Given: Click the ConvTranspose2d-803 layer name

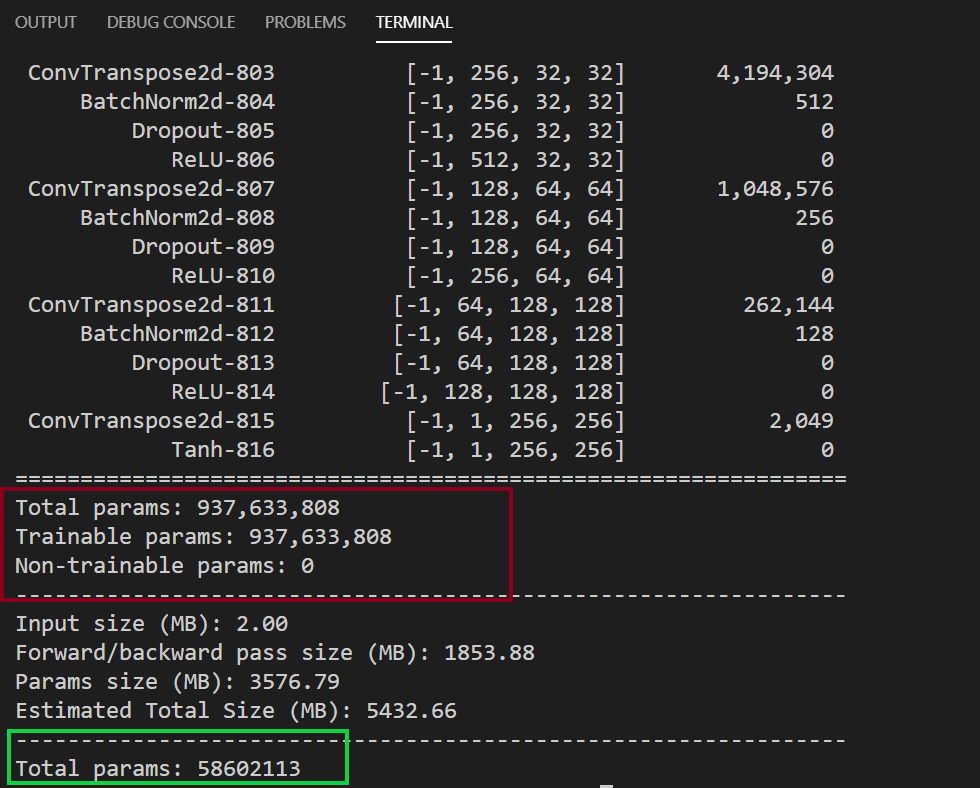Looking at the screenshot, I should coord(151,73).
